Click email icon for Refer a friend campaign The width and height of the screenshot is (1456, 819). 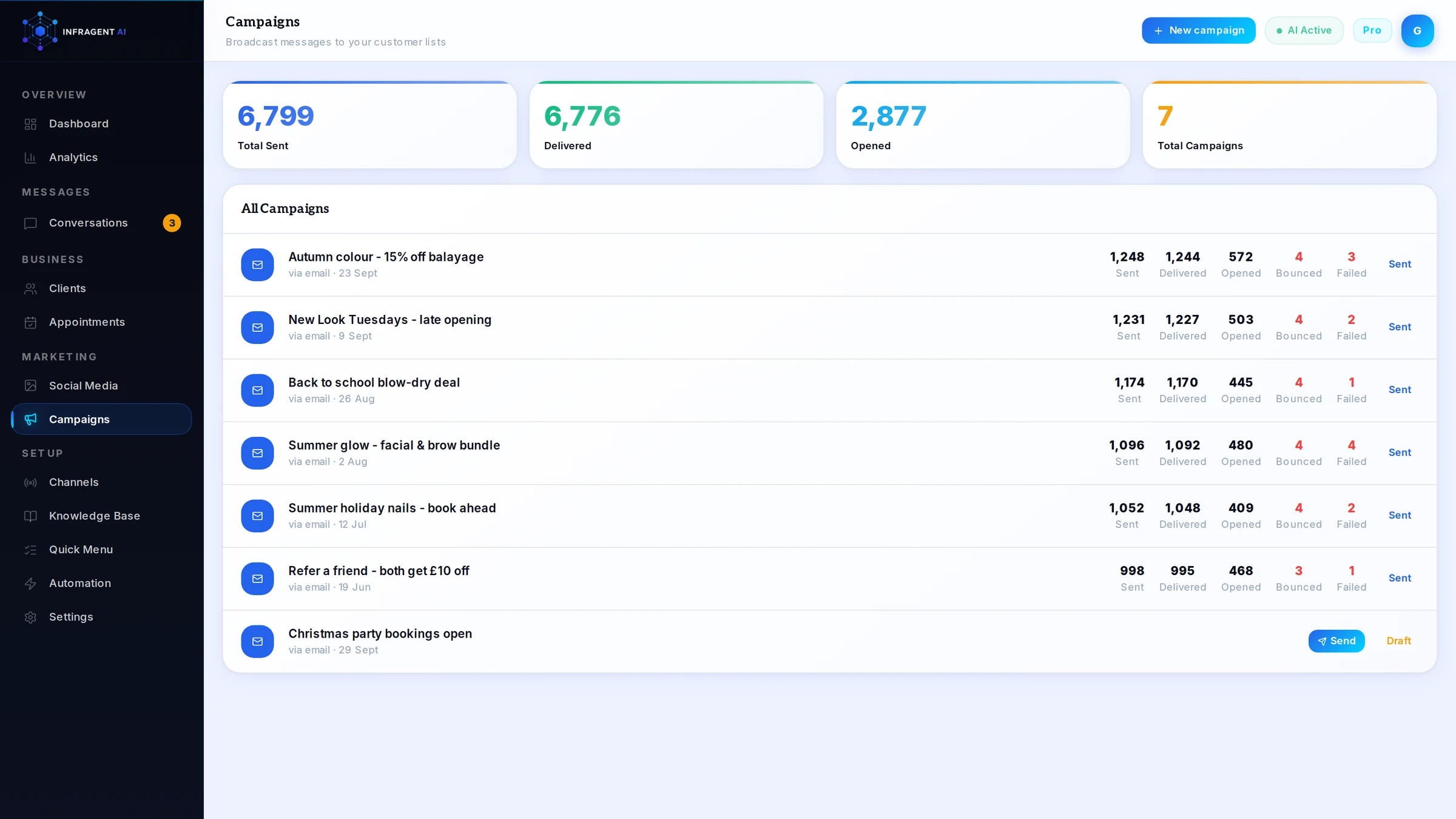point(257,579)
